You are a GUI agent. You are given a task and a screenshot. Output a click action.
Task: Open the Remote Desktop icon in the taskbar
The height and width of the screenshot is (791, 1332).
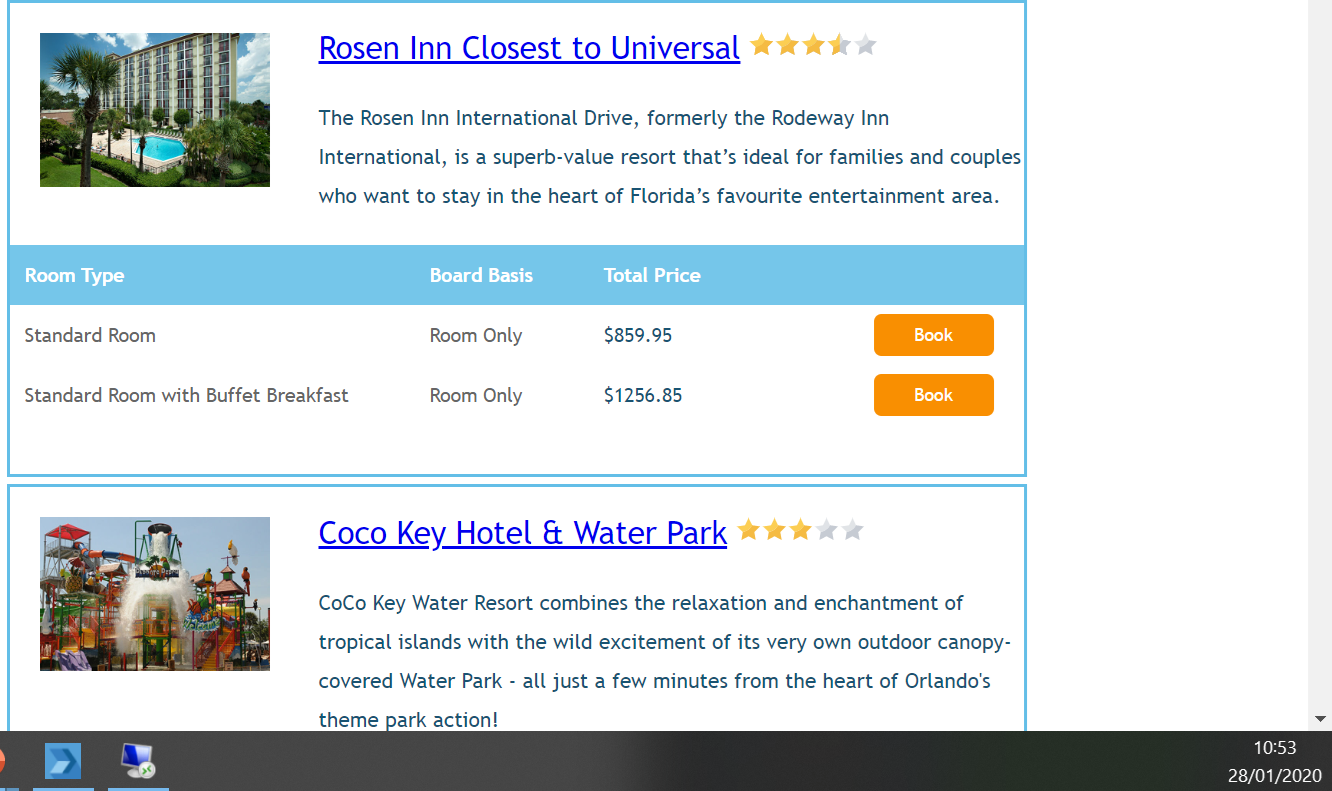coord(137,762)
